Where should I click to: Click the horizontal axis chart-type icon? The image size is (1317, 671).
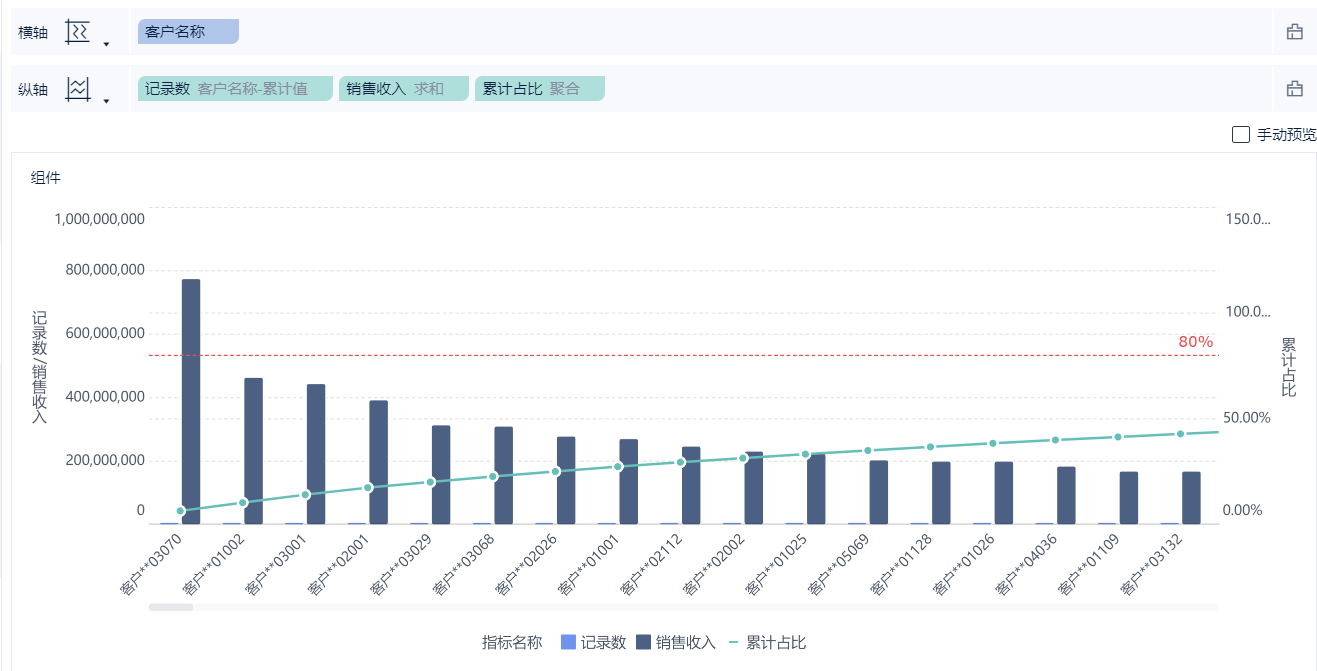pos(77,32)
